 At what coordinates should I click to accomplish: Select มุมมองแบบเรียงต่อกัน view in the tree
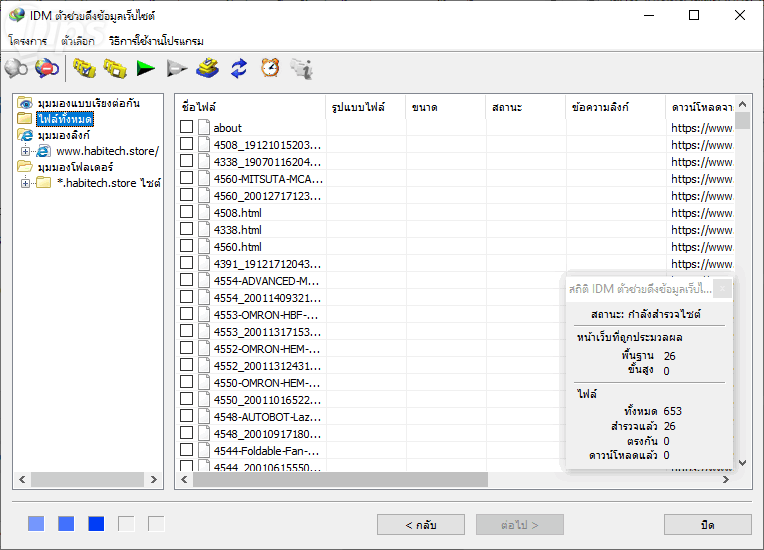click(88, 103)
